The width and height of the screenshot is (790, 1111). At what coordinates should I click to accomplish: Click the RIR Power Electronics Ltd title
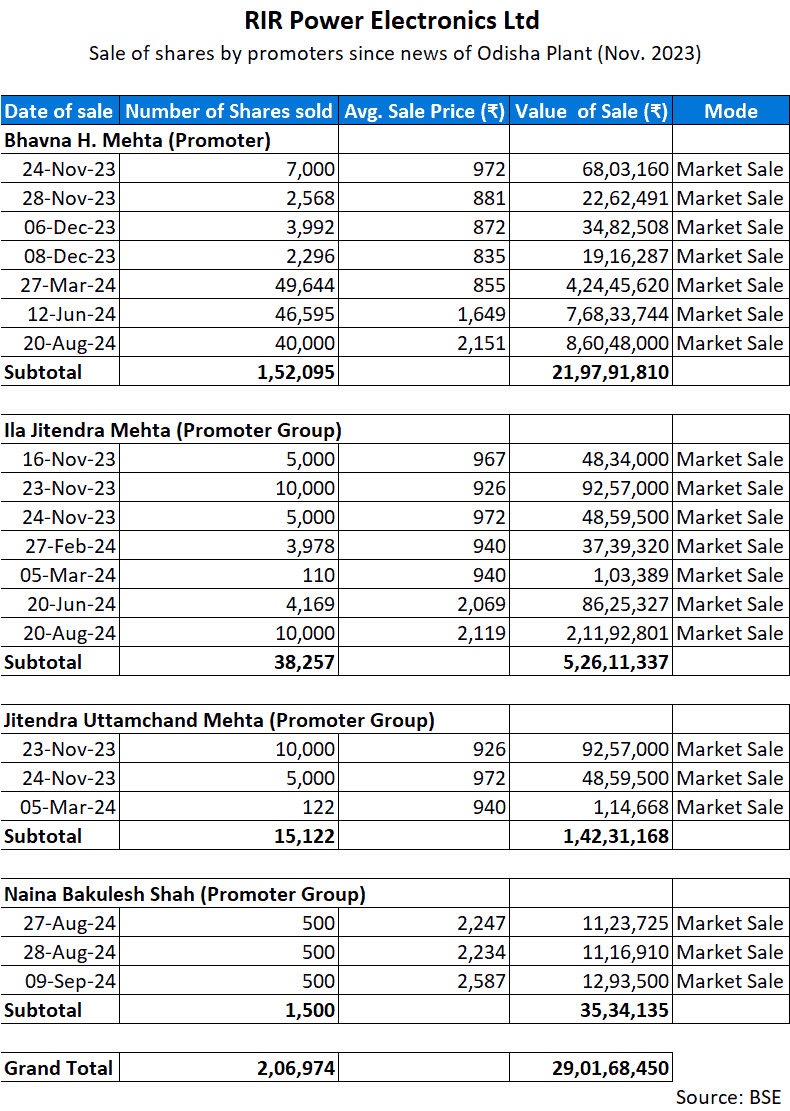394,20
